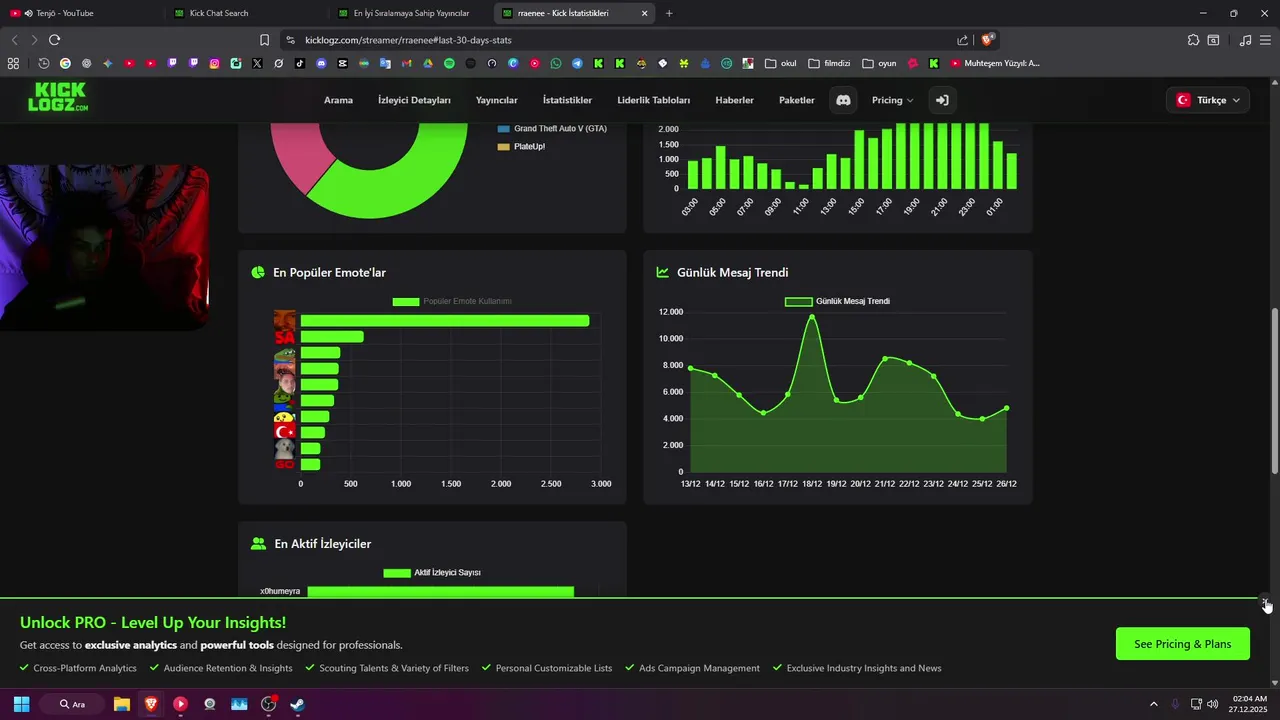The image size is (1280, 720).
Task: Click the share icon in address bar
Action: point(962,40)
